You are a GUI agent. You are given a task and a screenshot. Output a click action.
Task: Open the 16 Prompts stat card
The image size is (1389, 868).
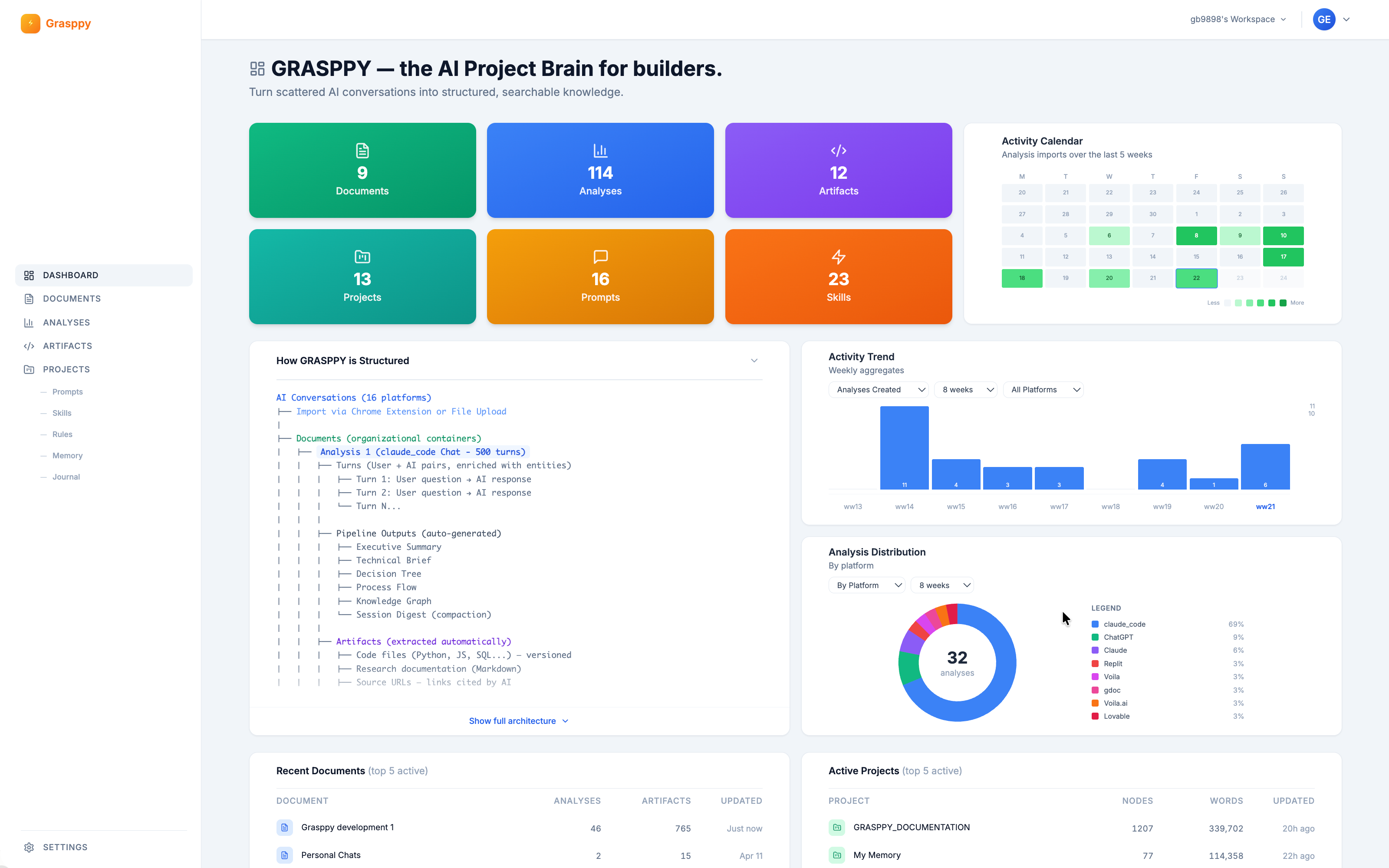600,277
